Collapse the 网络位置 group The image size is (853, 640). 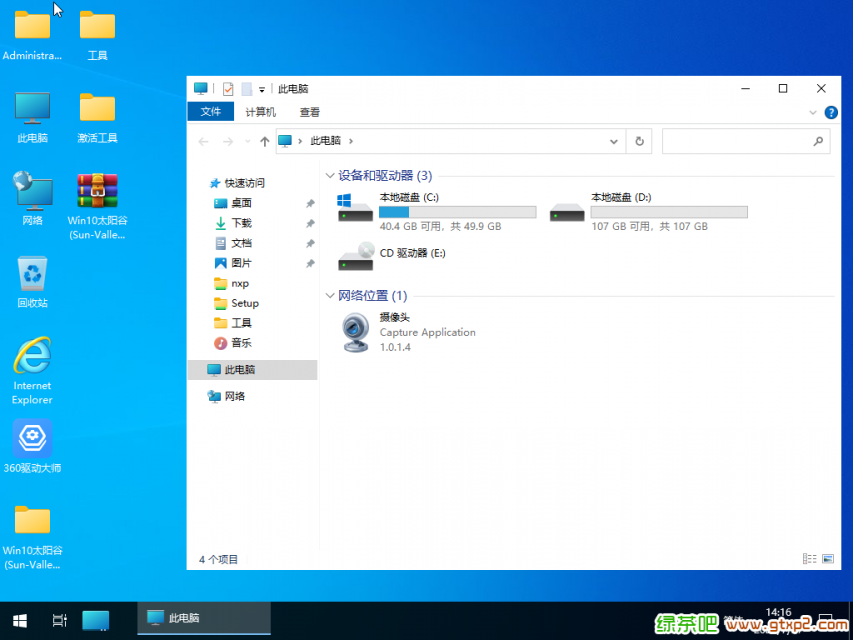pos(330,296)
